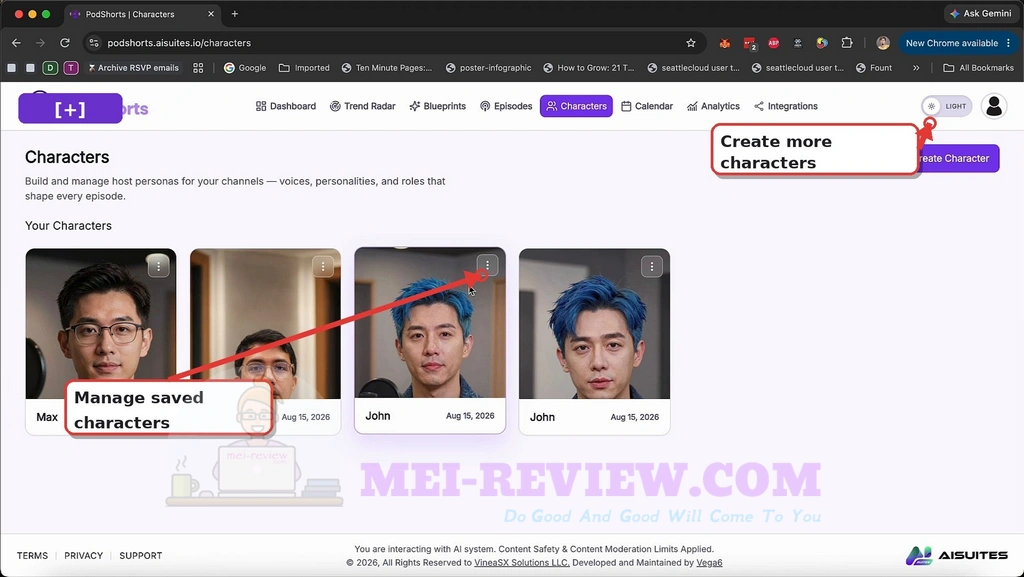The width and height of the screenshot is (1024, 577).
Task: Open the tab groups grid icon in bookmarks bar
Action: pos(198,68)
